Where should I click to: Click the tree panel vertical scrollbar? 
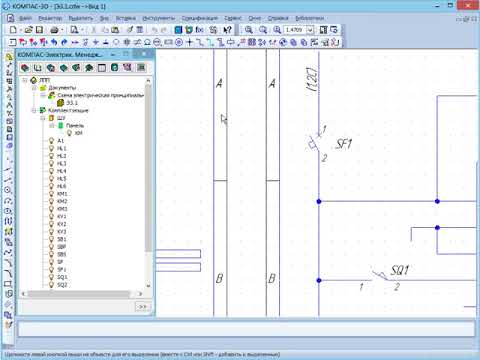[x=148, y=183]
